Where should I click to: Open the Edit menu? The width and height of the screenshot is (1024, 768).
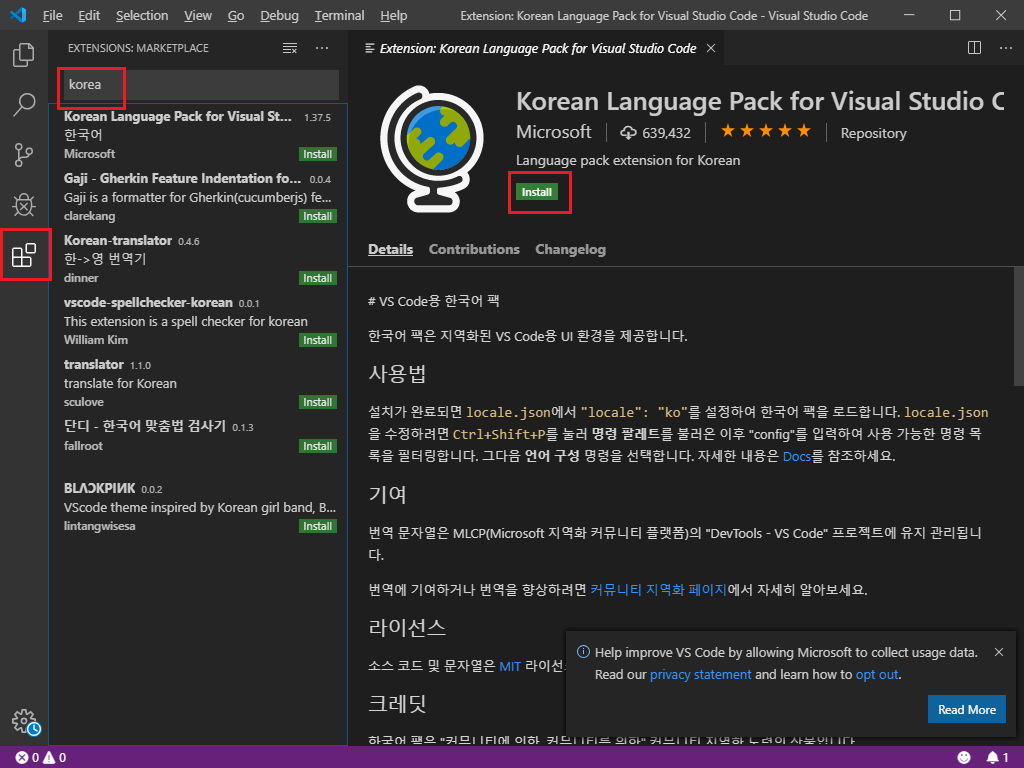tap(89, 16)
